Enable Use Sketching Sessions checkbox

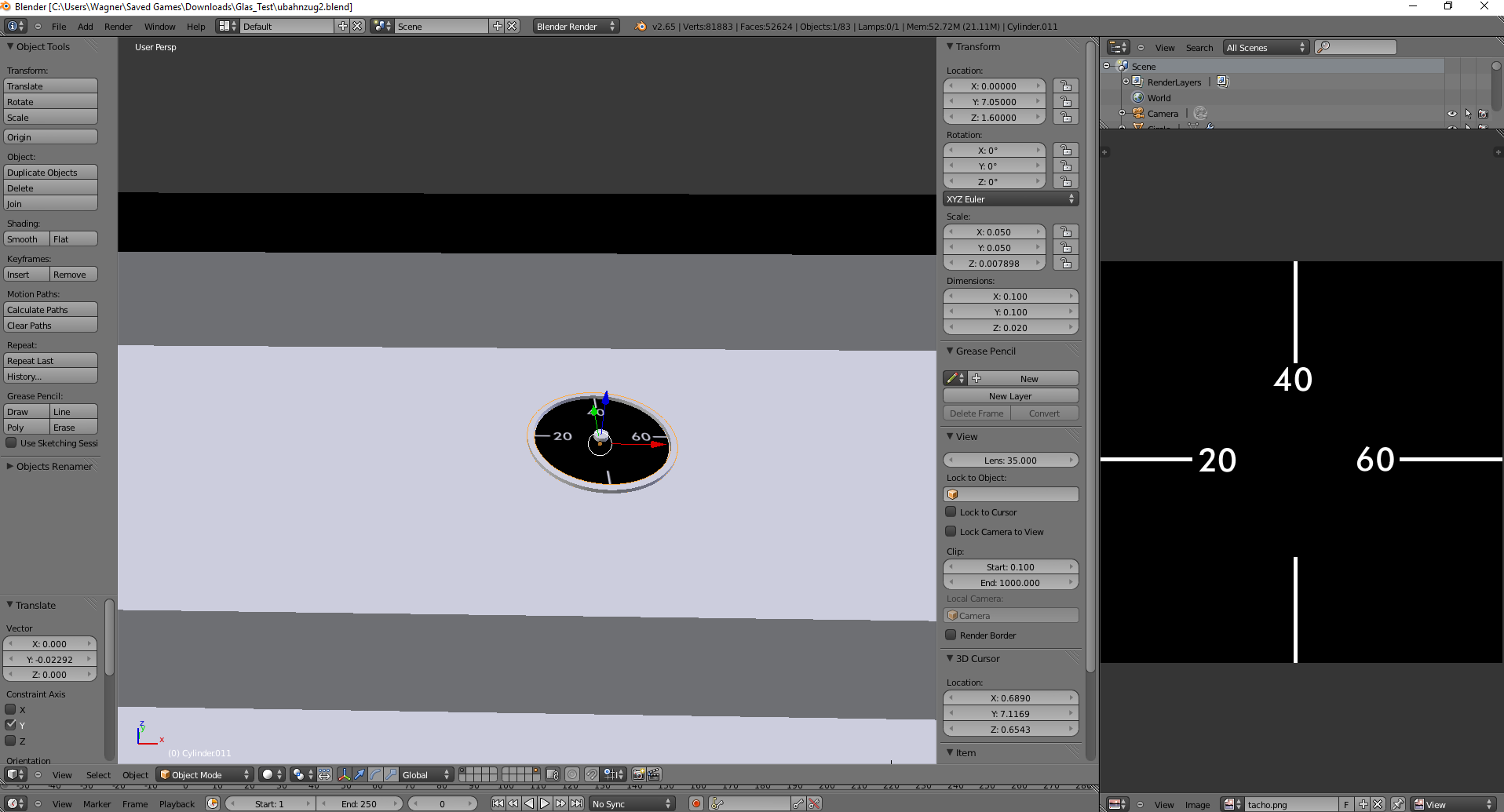[11, 442]
